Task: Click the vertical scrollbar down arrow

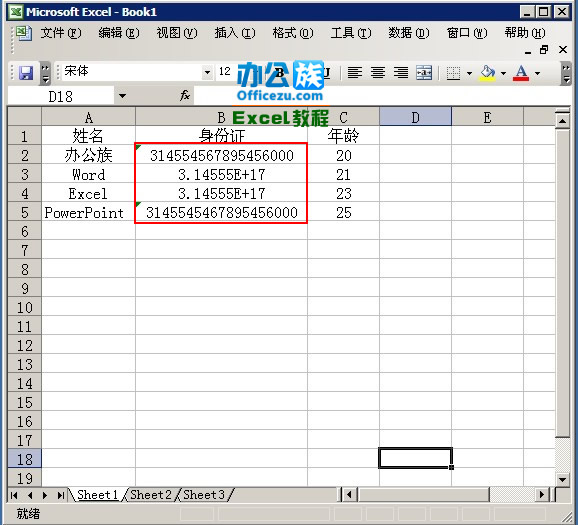Action: coord(563,479)
